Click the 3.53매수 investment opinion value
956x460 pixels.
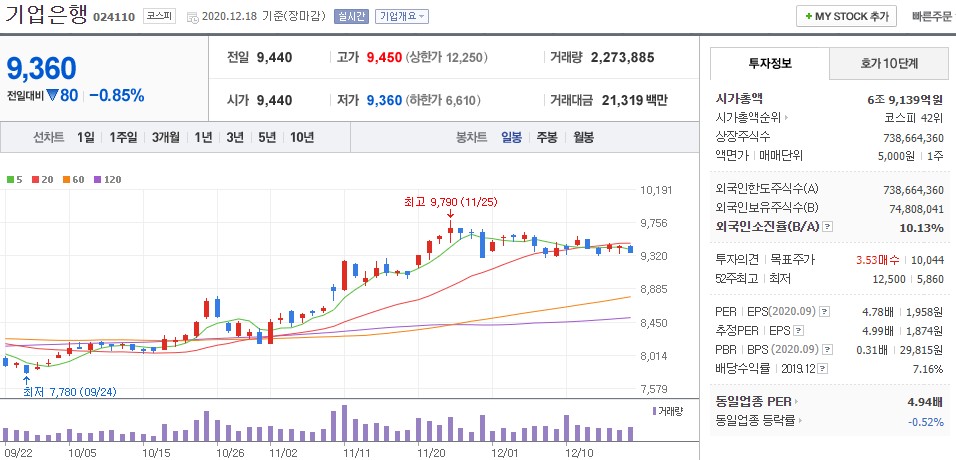(x=877, y=260)
